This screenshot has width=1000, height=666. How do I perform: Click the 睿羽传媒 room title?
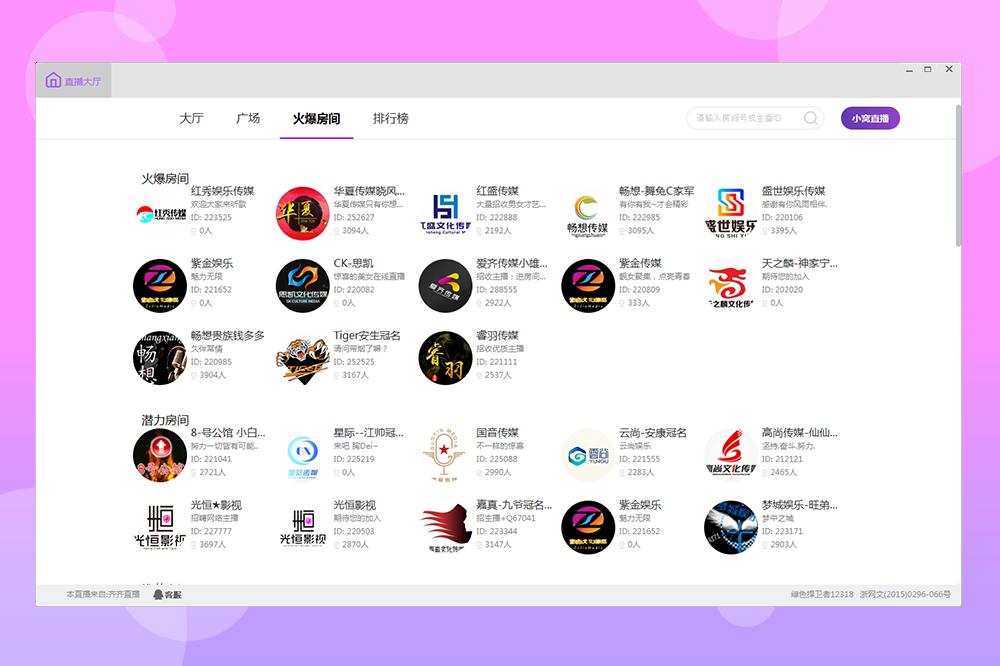pos(497,335)
